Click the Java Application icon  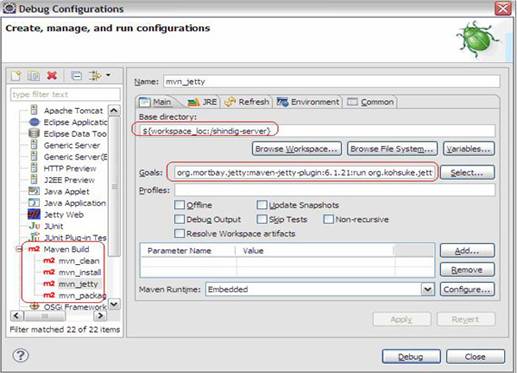tap(34, 203)
